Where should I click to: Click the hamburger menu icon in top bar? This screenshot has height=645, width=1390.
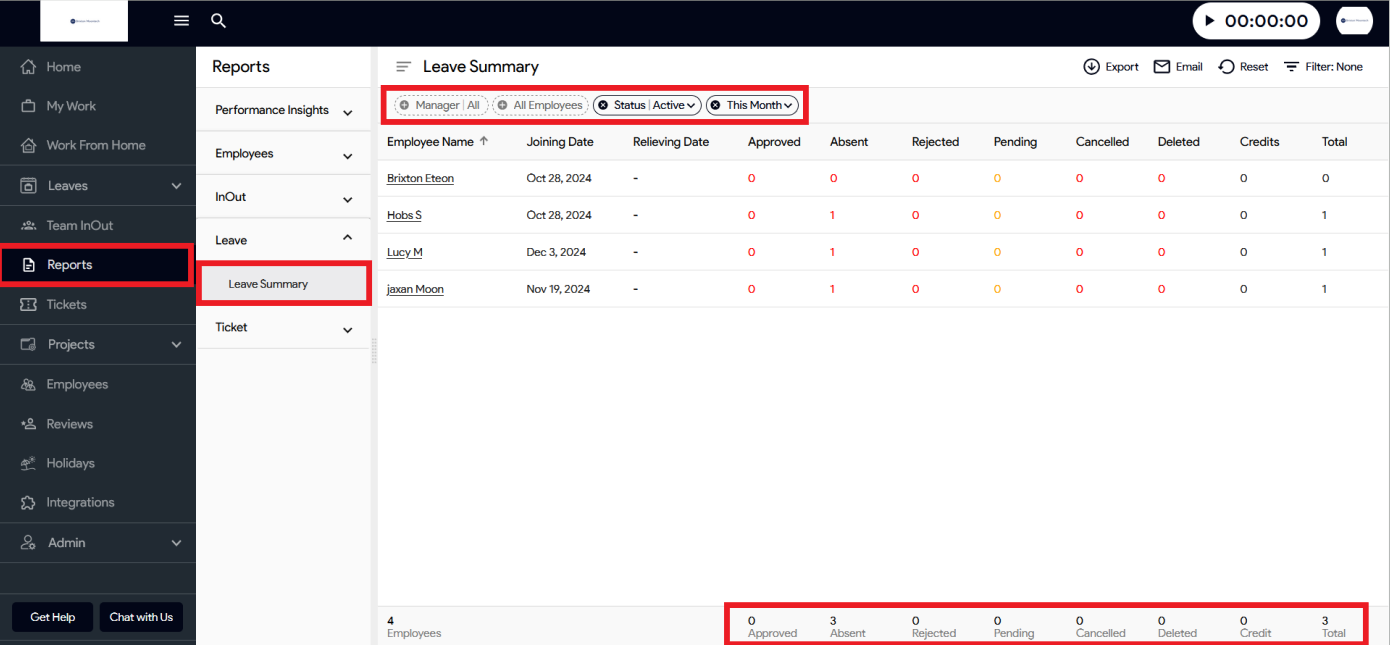(181, 21)
